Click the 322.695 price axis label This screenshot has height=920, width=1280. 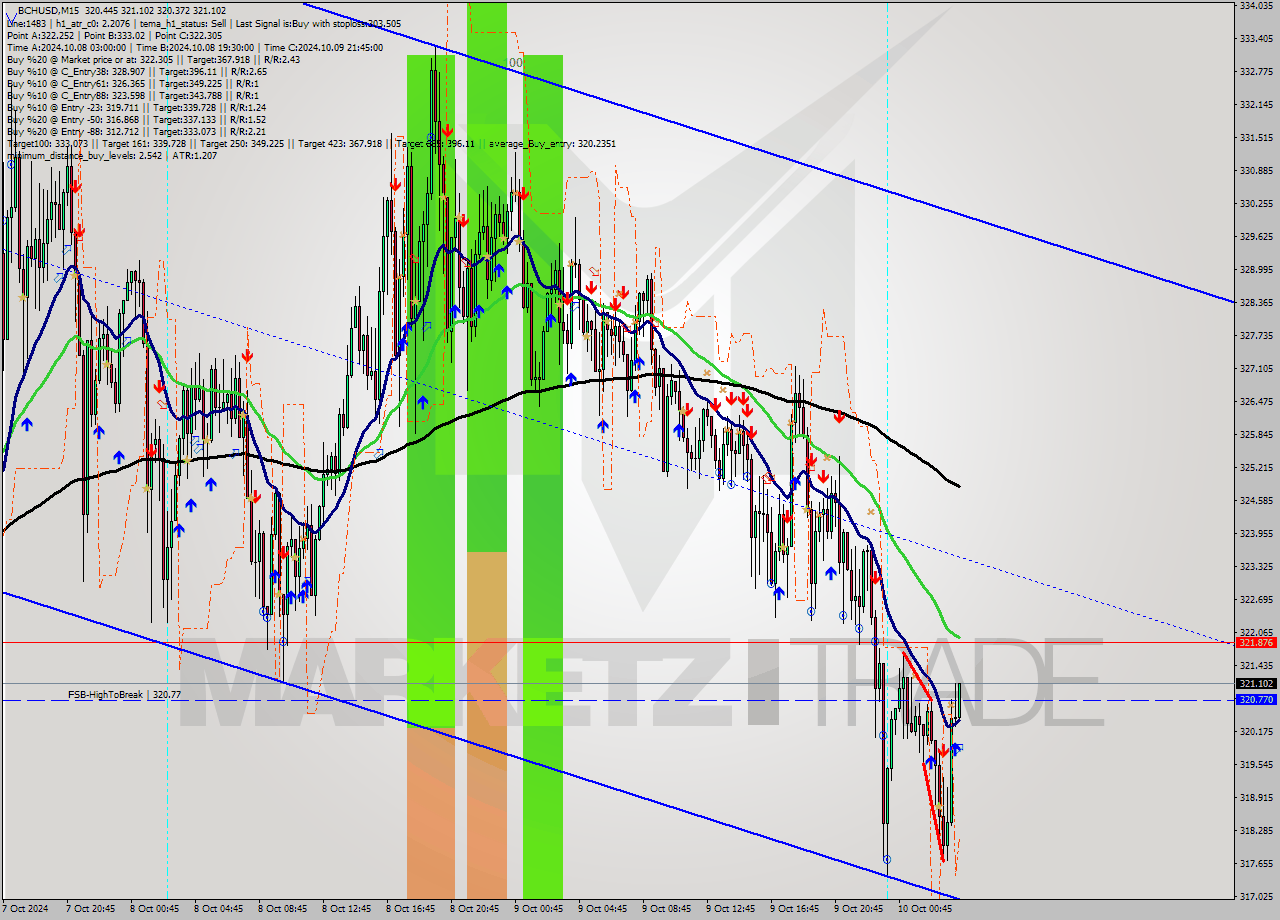pos(1256,600)
